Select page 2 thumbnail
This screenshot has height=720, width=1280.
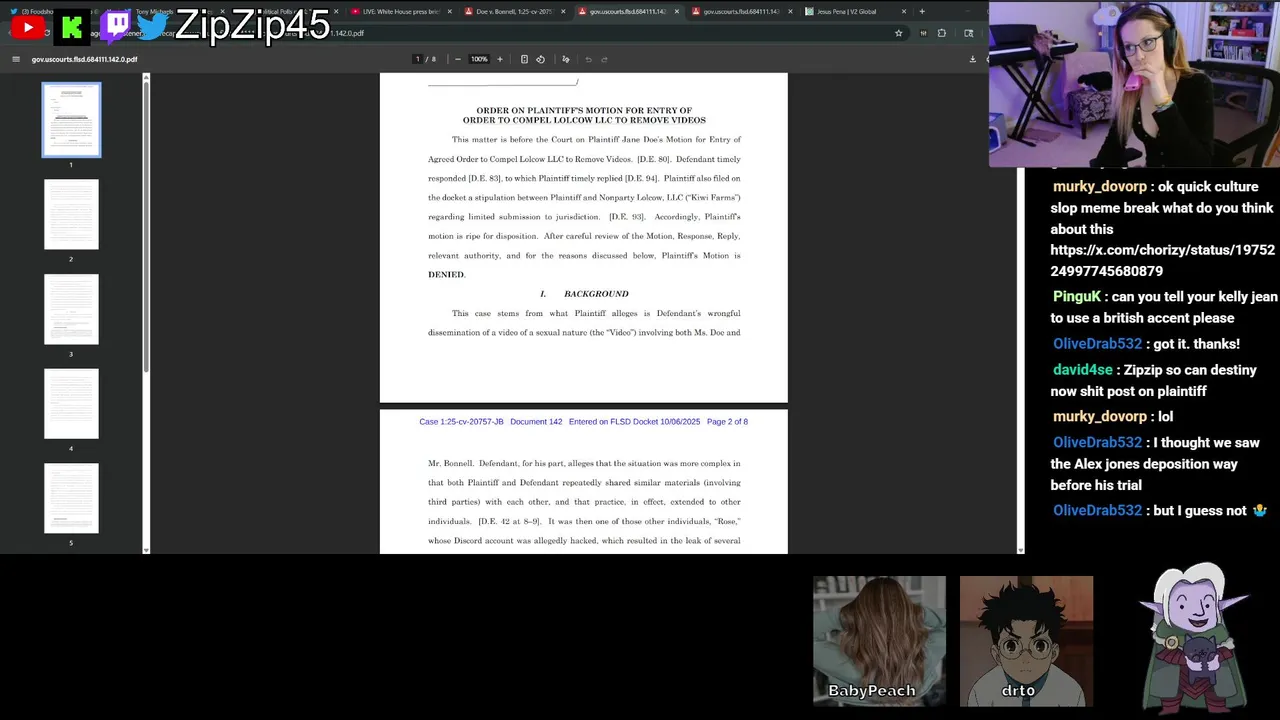pos(71,214)
